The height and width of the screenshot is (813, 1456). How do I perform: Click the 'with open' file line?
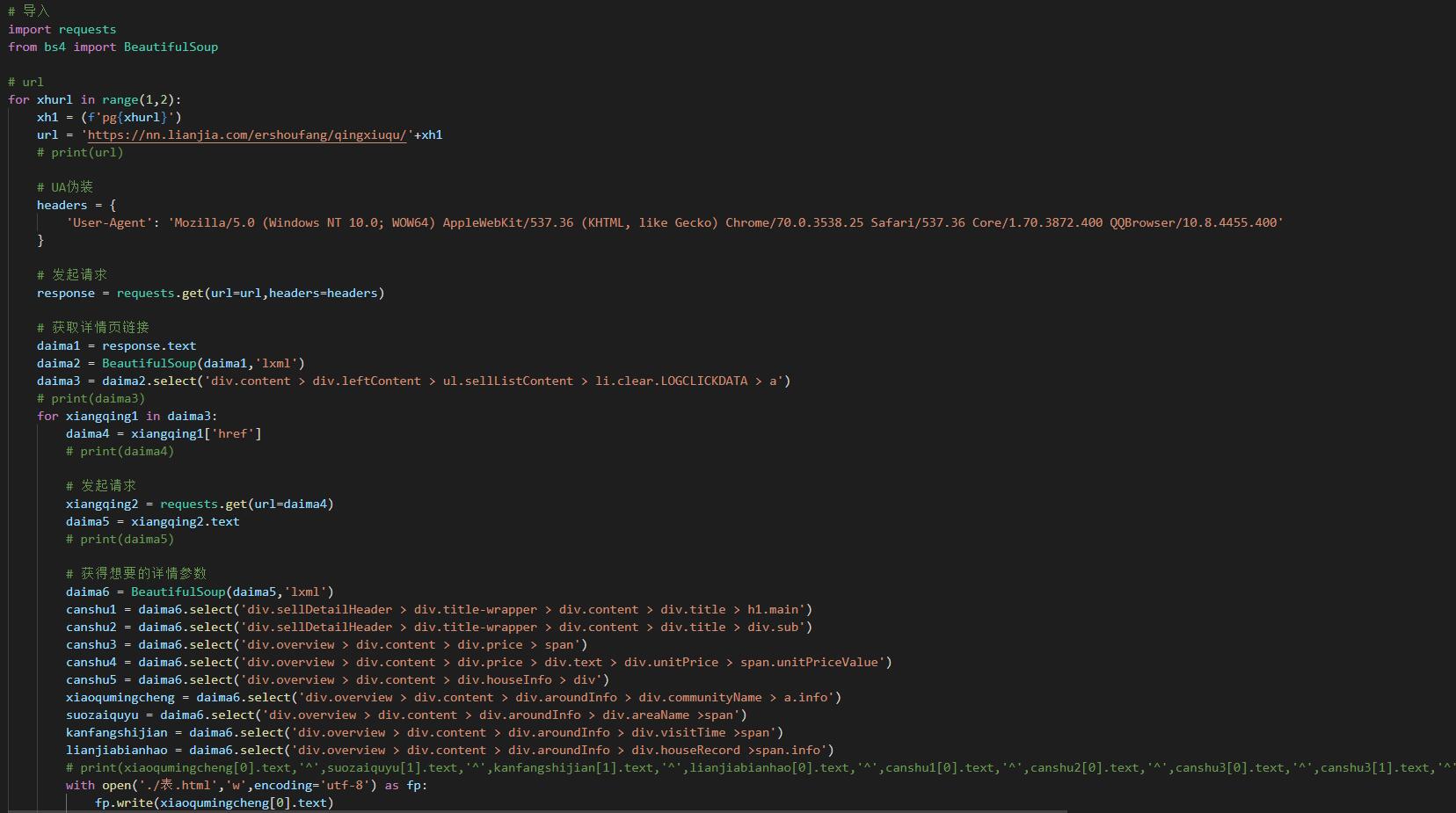pos(246,785)
